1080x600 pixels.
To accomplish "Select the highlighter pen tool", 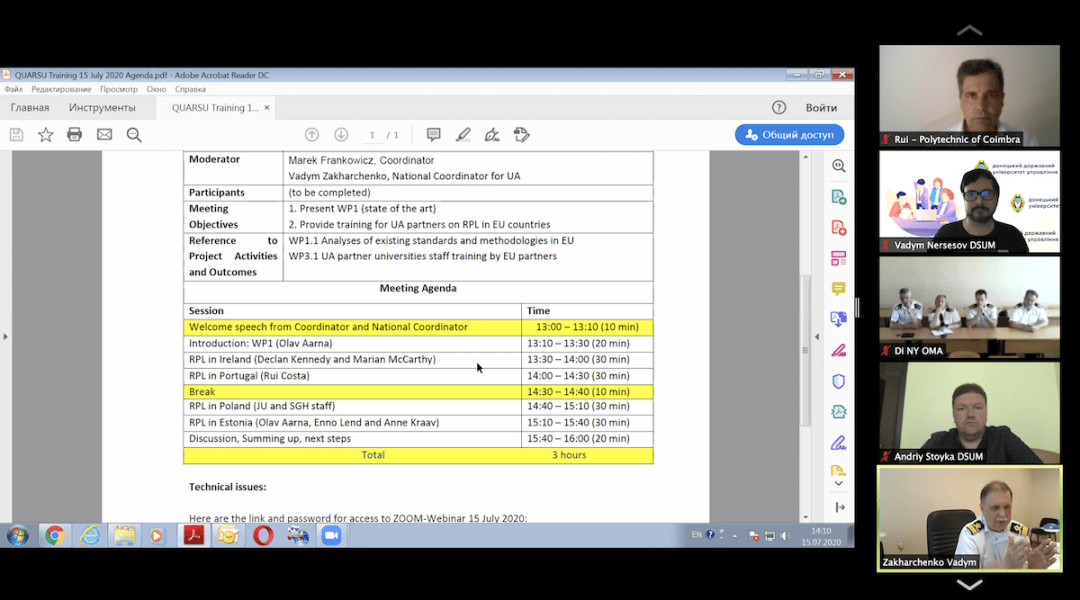I will (x=462, y=135).
